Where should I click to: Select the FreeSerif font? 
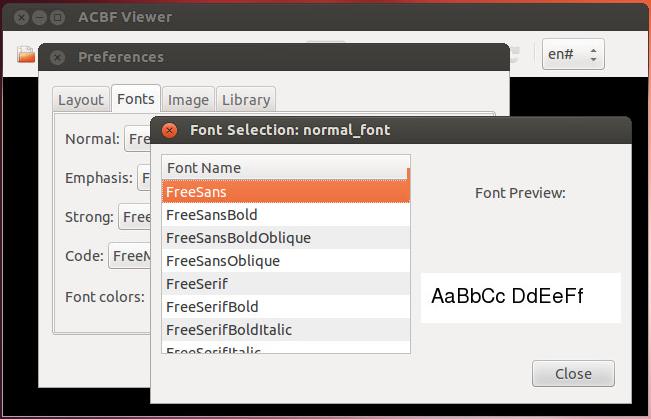point(286,284)
